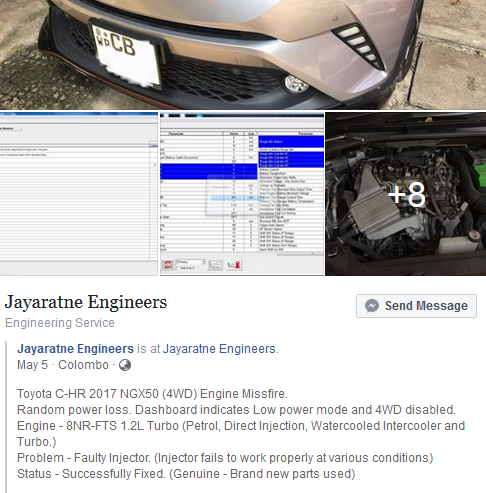Toggle the checkbox below the Primary dropdown
486x493 pixels.
click(178, 268)
